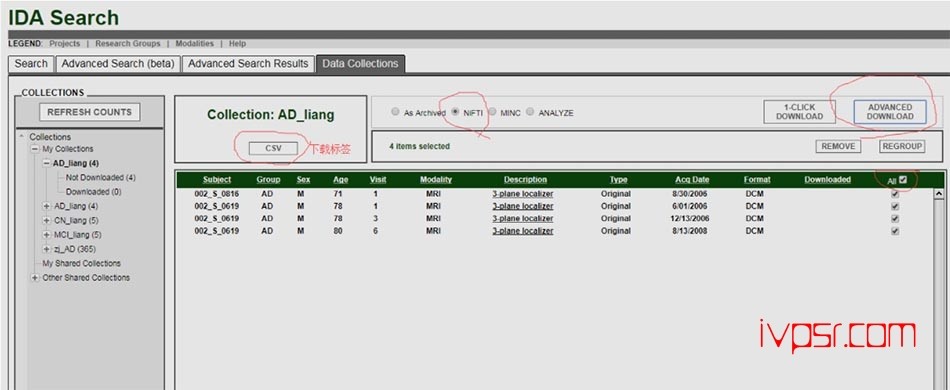Open 3-plane localizer link for 12/13/2006
950x390 pixels.
pyautogui.click(x=522, y=219)
